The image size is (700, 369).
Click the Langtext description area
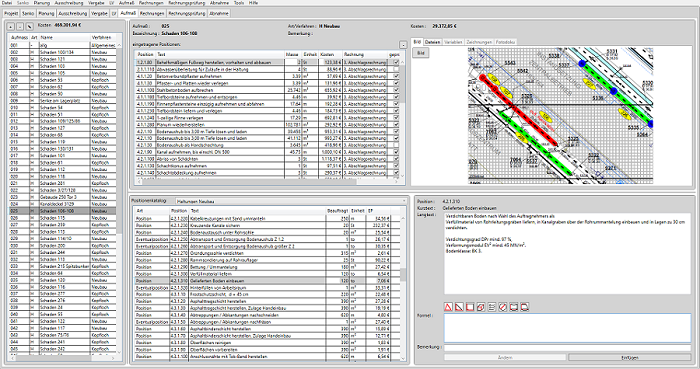tap(567, 253)
